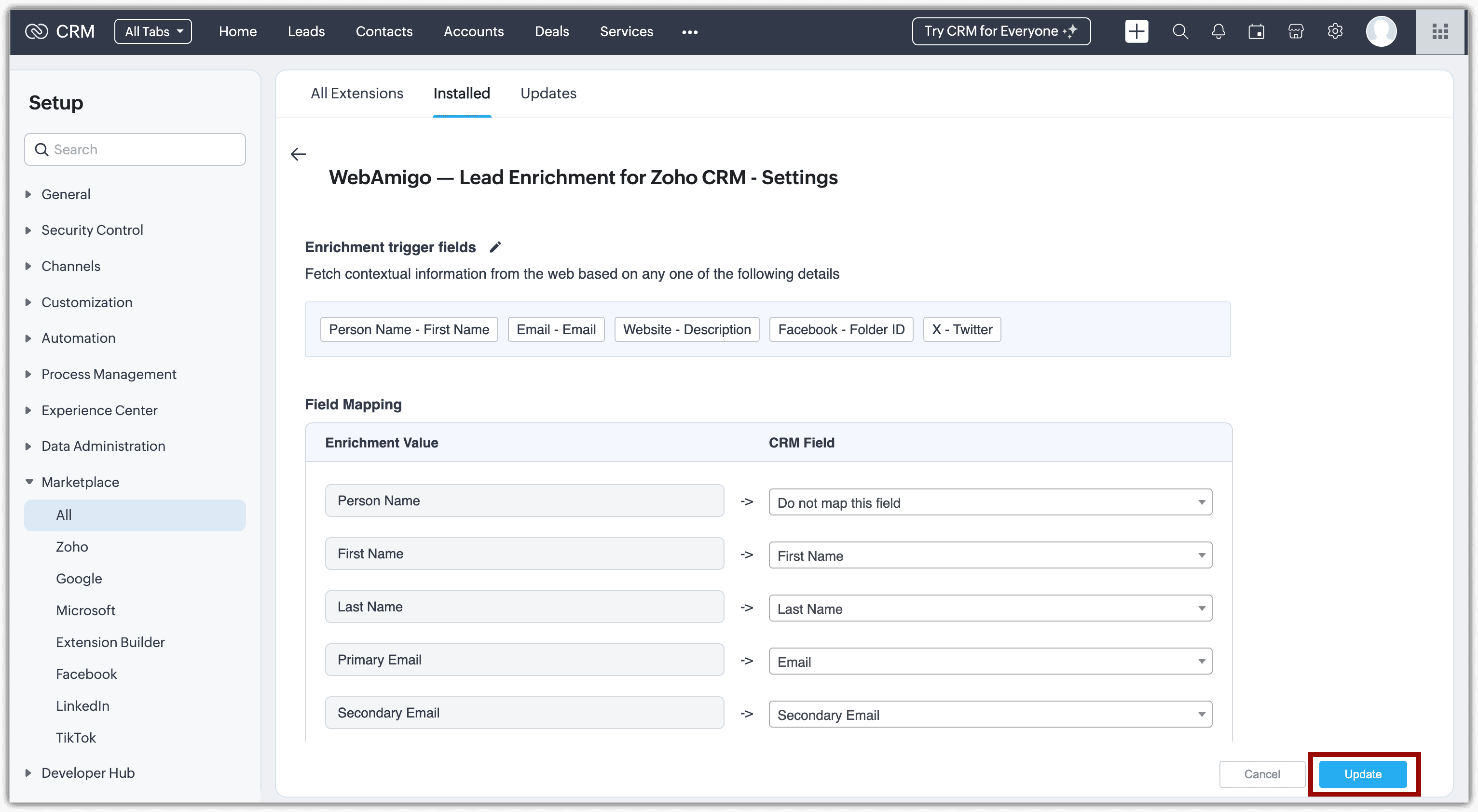This screenshot has height=812, width=1478.
Task: Open the All Tabs dropdown
Action: click(153, 31)
